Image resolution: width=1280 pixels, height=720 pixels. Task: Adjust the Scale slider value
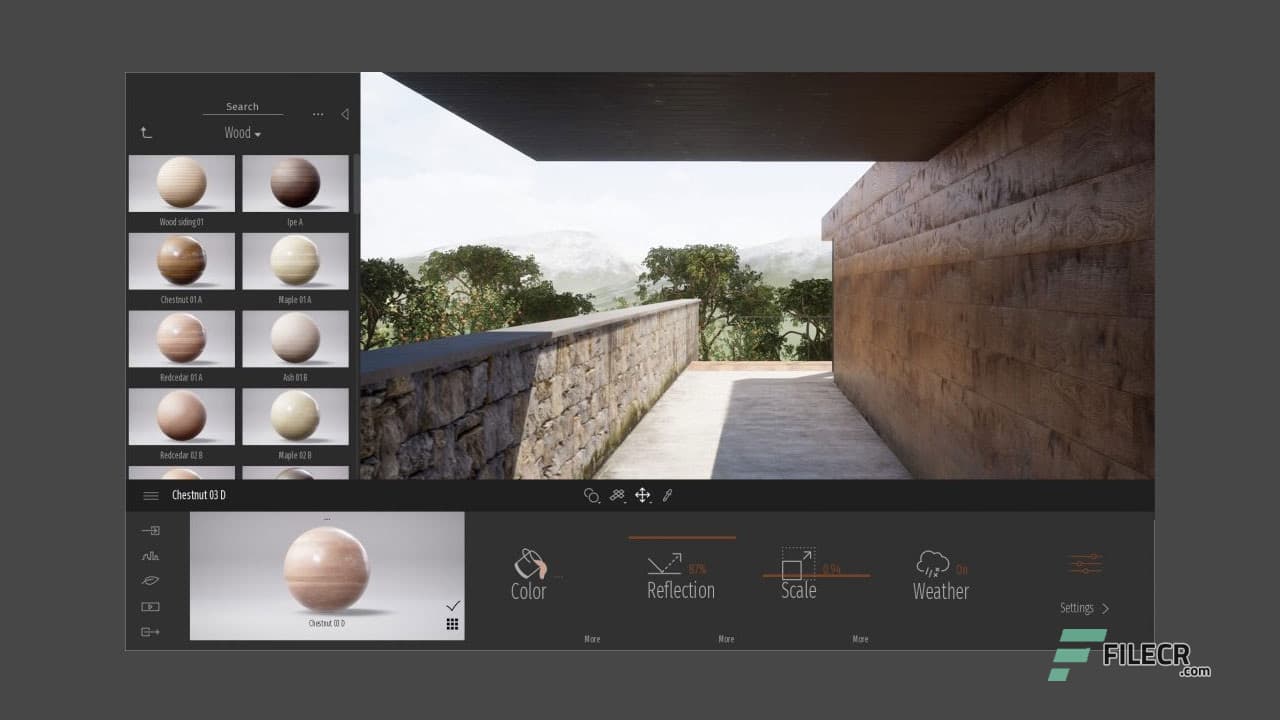[816, 575]
